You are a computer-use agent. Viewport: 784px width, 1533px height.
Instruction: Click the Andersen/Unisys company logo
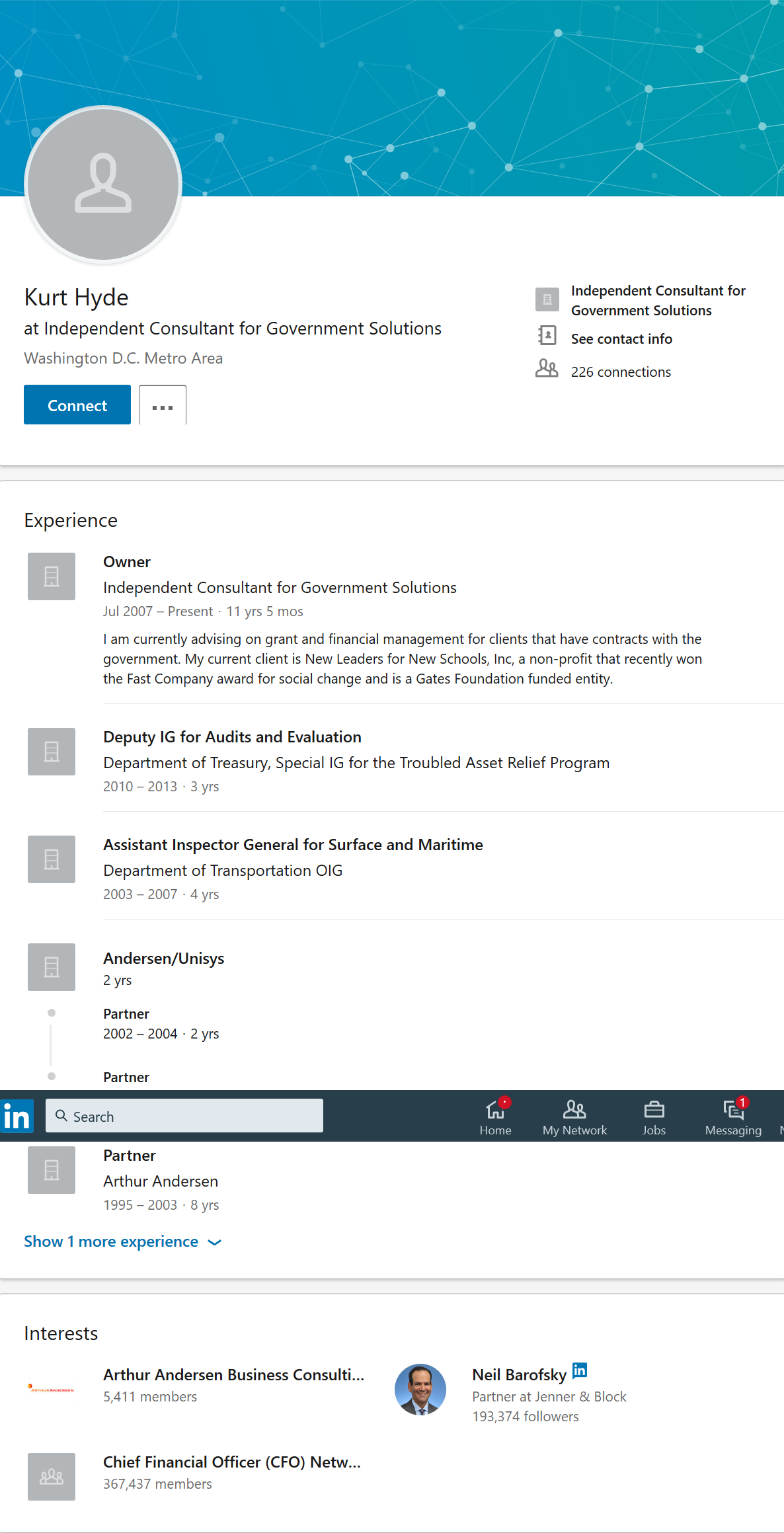pyautogui.click(x=52, y=967)
